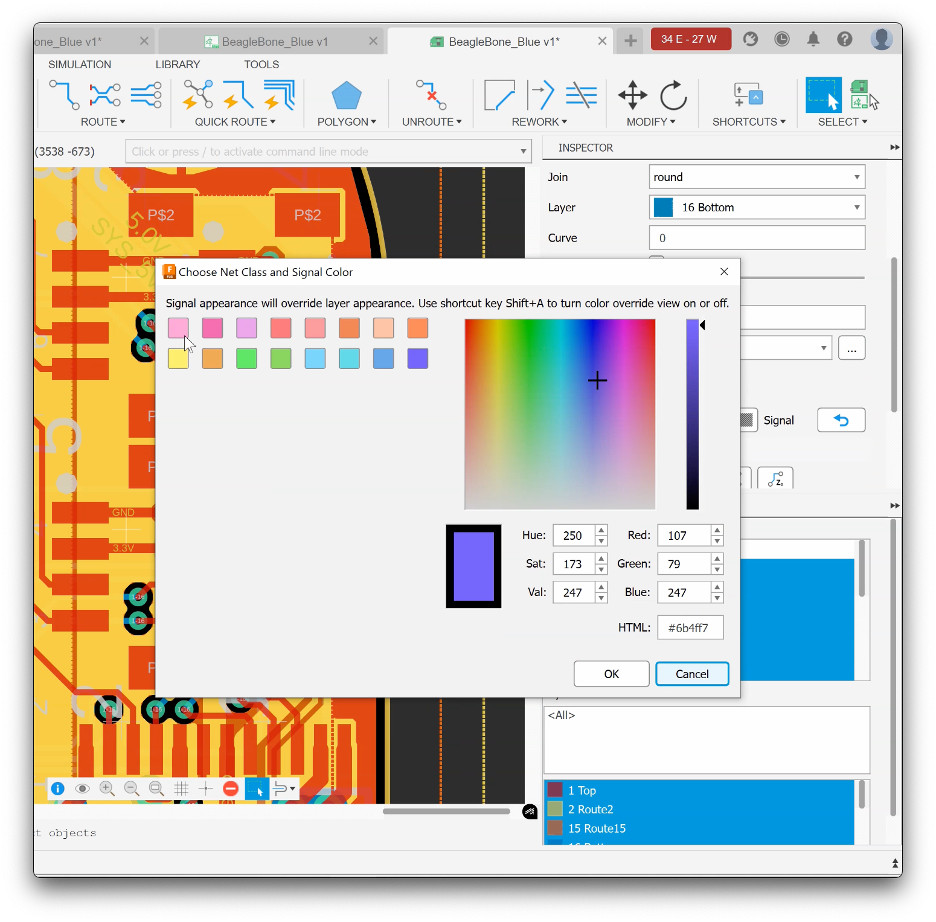Image resolution: width=936 pixels, height=922 pixels.
Task: Click the grid settings icon
Action: point(181,789)
